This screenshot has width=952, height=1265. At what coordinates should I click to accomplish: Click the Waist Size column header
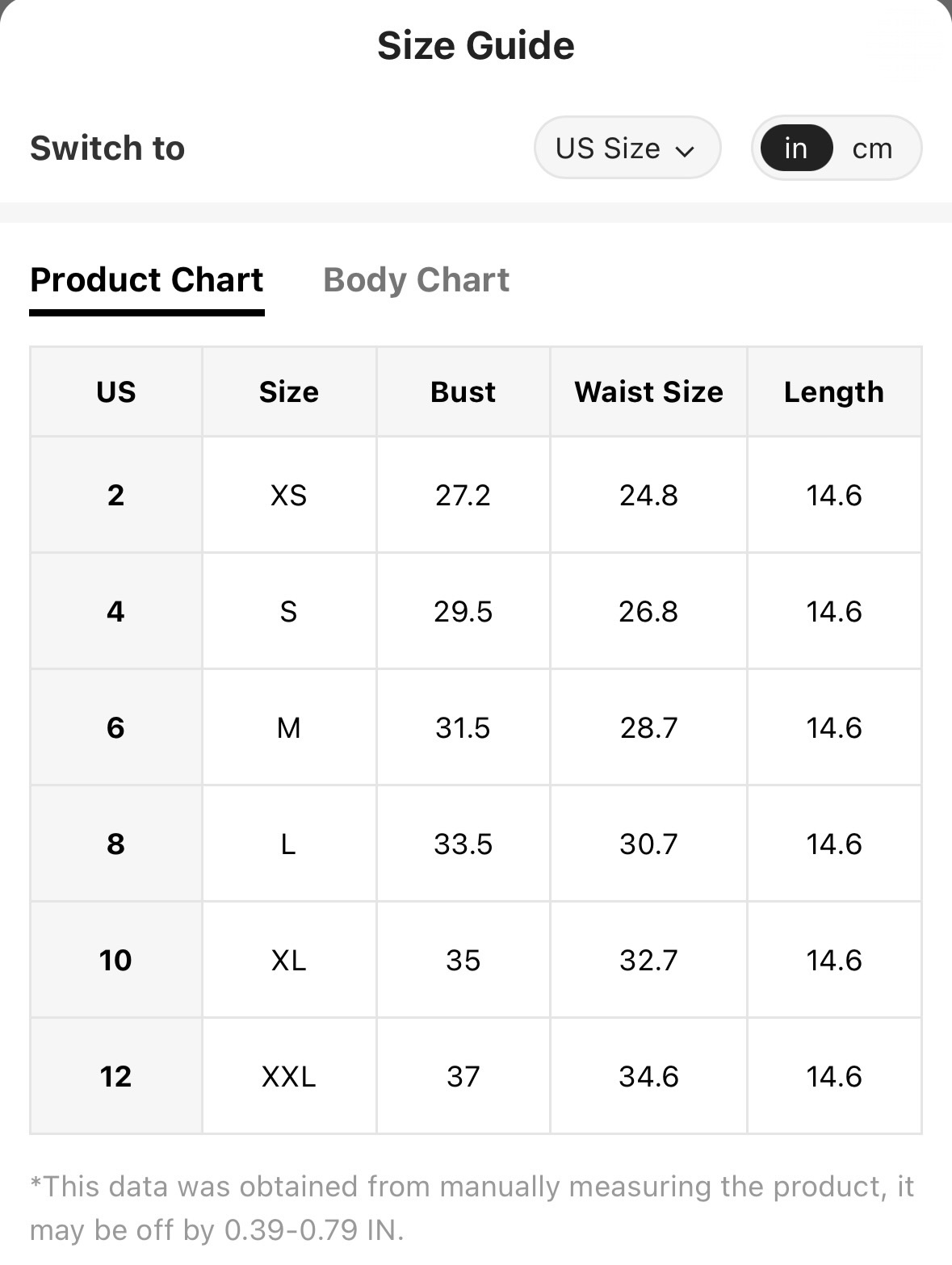(x=648, y=392)
